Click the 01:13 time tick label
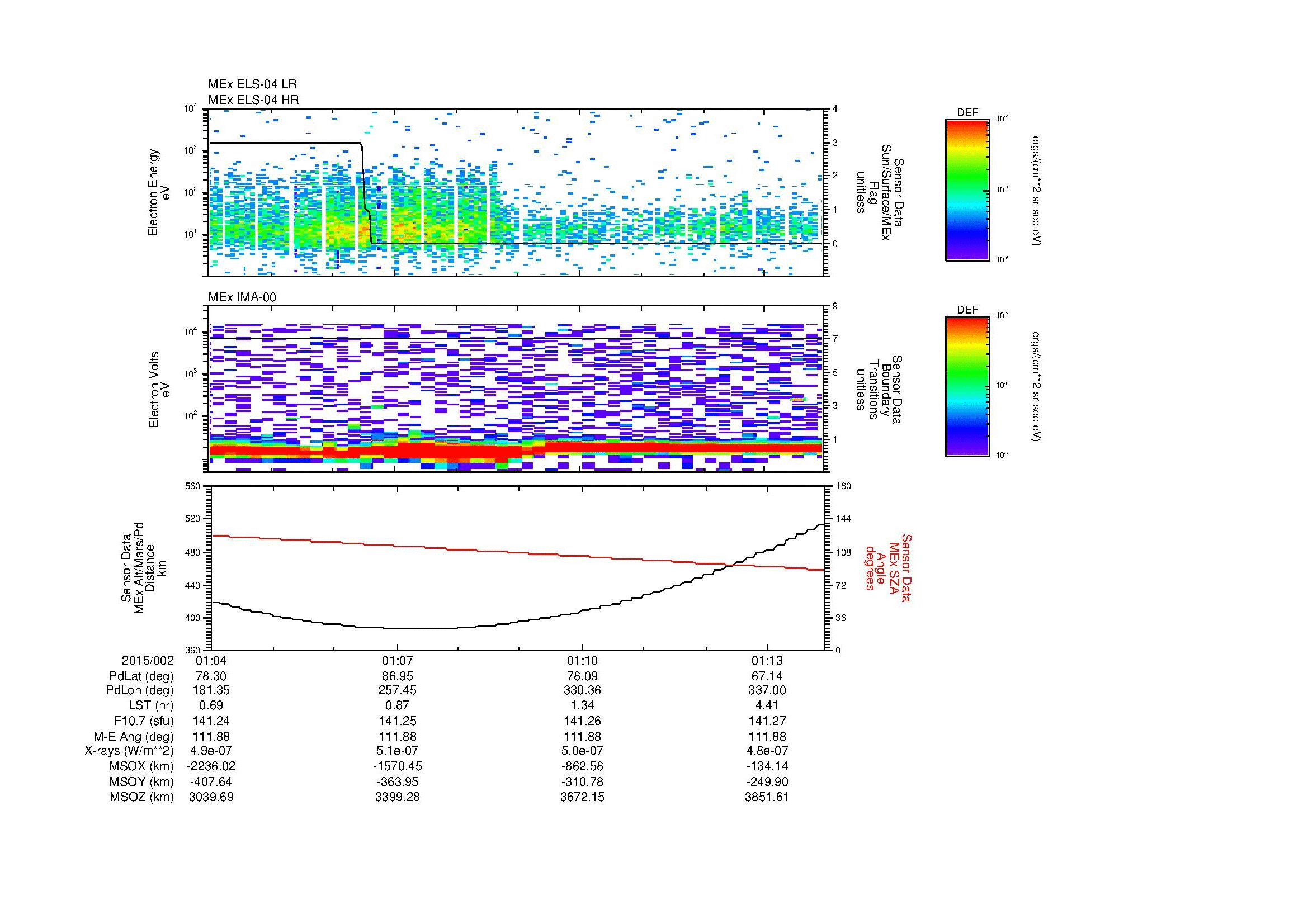This screenshot has width=1308, height=924. tap(767, 660)
